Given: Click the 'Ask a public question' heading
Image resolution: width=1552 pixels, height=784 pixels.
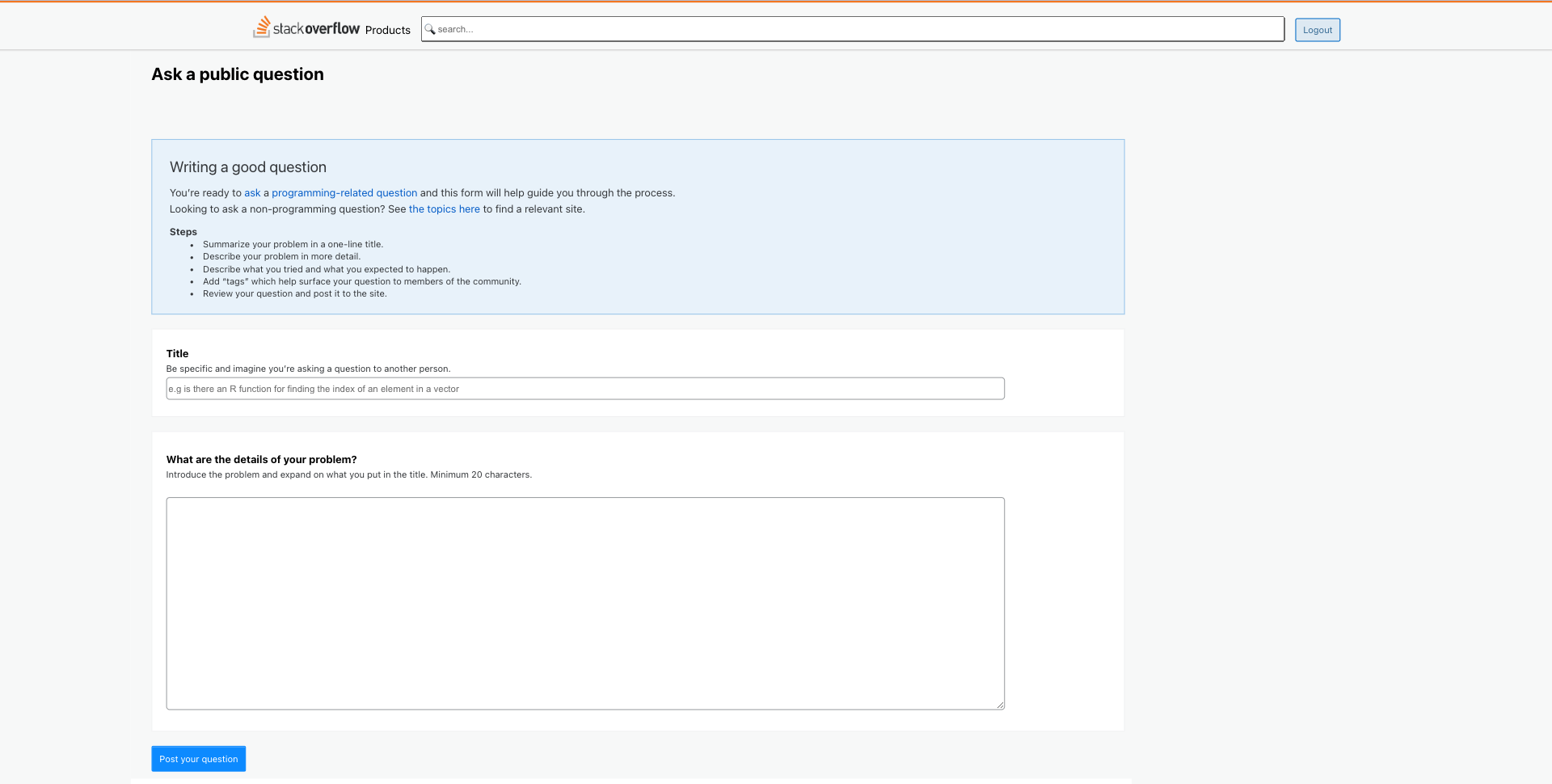Looking at the screenshot, I should coord(238,74).
